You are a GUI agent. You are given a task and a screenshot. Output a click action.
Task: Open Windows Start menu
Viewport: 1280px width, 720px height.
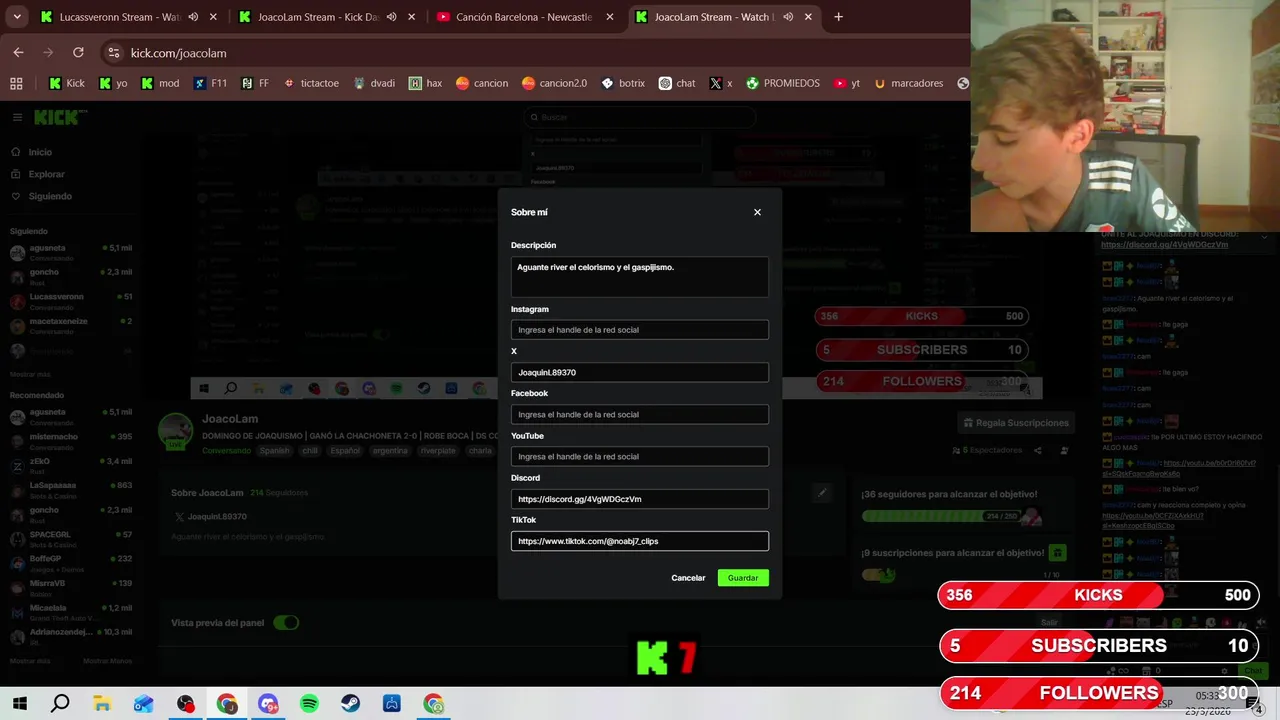click(19, 704)
